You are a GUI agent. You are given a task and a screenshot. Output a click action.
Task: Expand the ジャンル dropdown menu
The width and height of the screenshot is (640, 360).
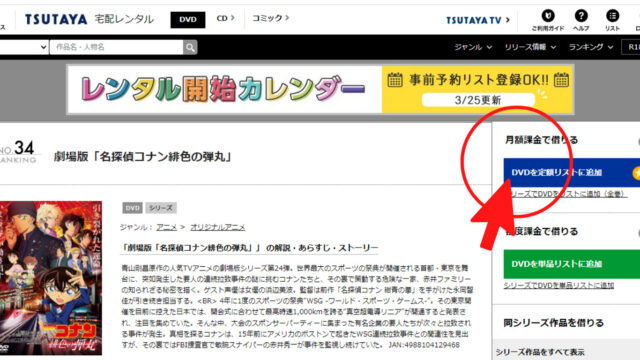point(473,47)
